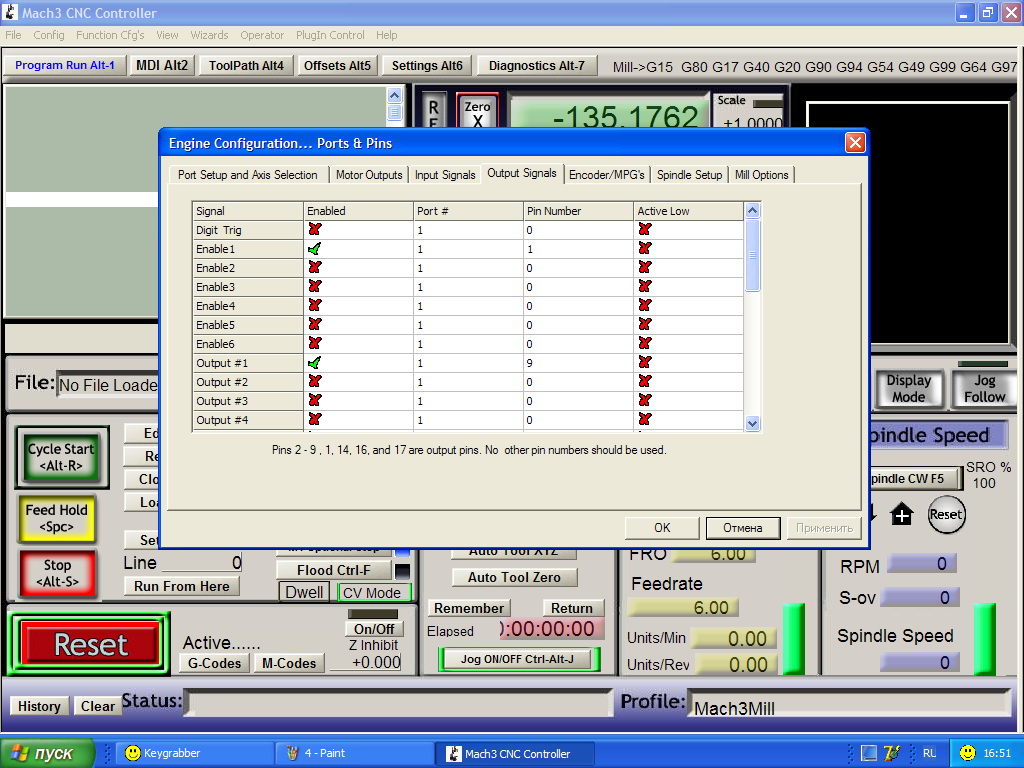Switch to MDI Alt2 screen
The image size is (1024, 768).
[x=161, y=65]
